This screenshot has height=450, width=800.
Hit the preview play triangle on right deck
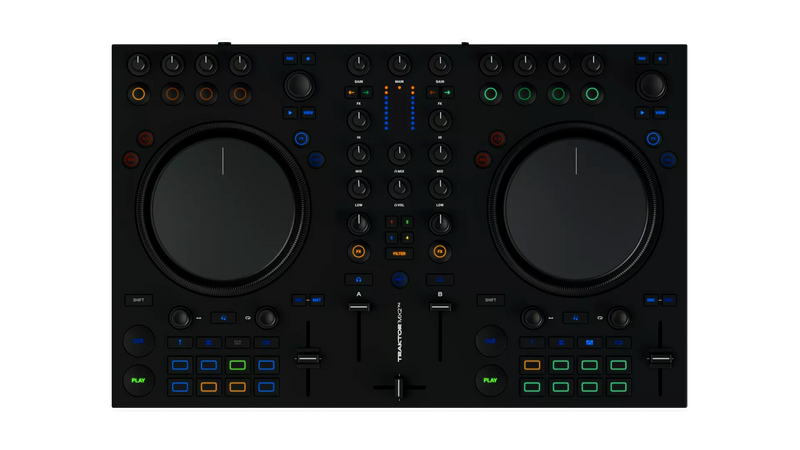tap(642, 113)
